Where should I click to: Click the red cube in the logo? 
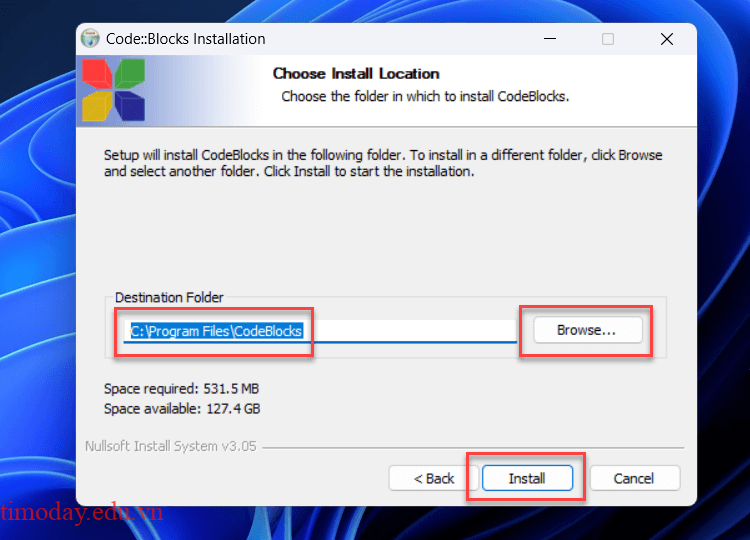pos(97,73)
